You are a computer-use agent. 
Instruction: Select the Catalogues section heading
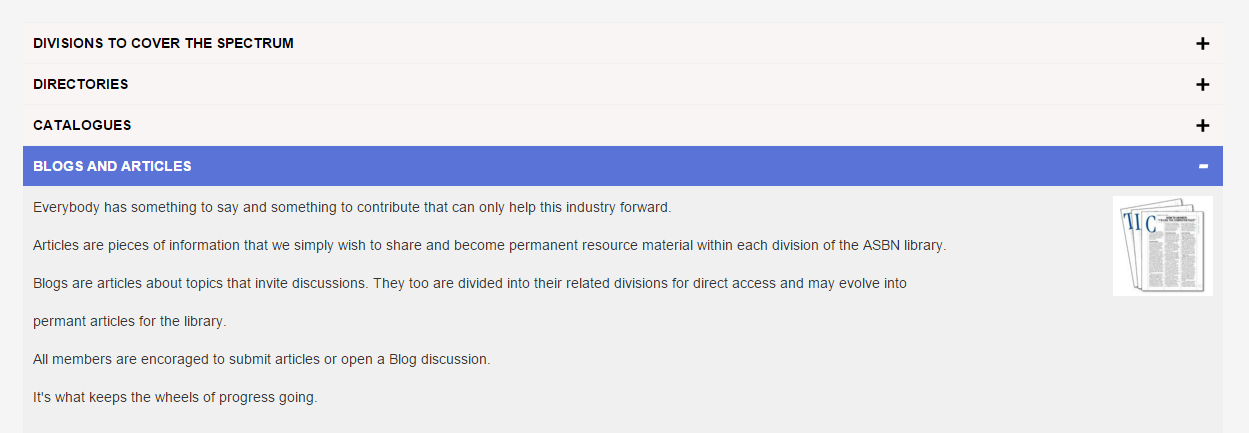(x=82, y=126)
